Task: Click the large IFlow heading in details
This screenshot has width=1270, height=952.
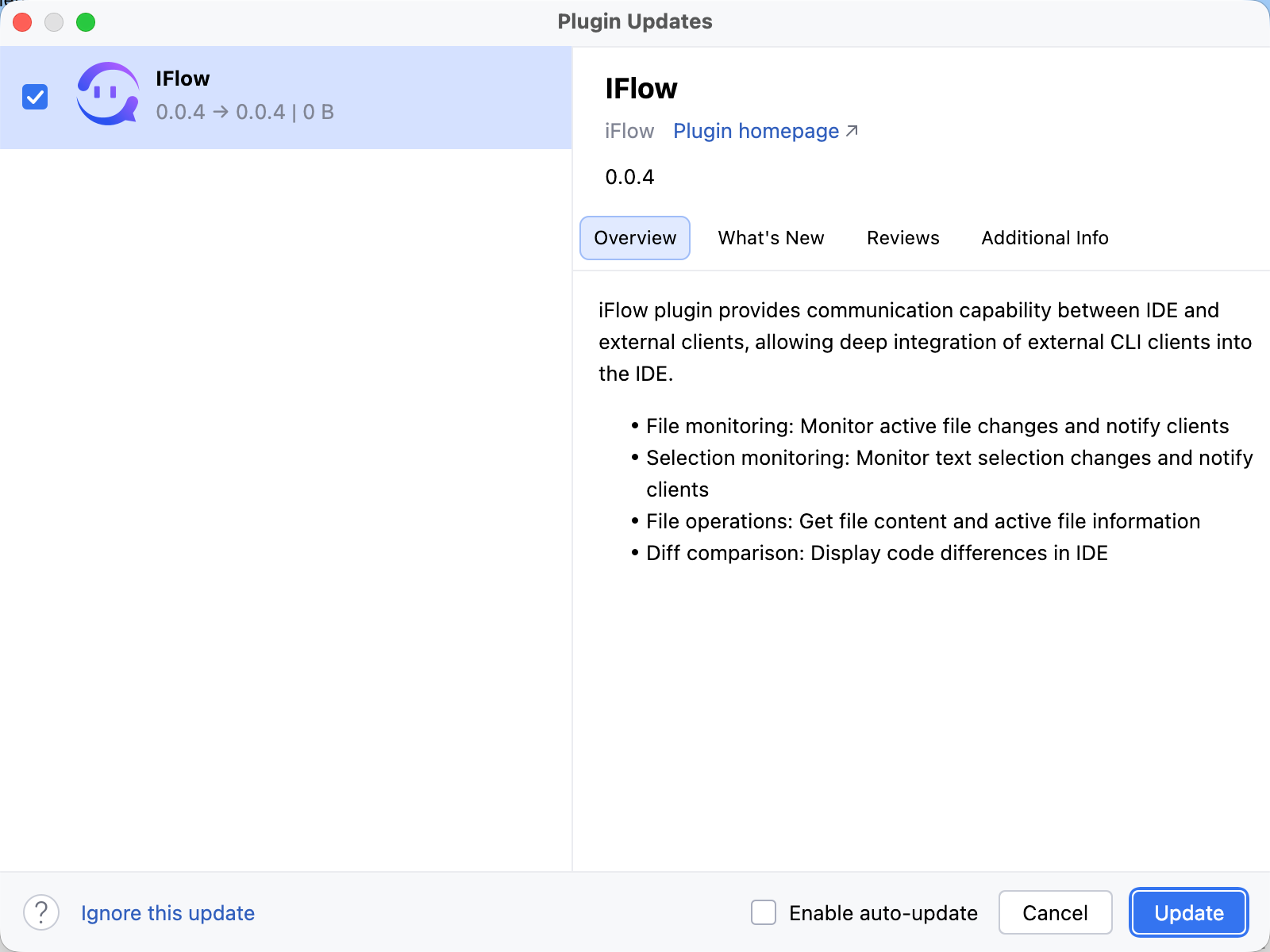Action: (641, 89)
